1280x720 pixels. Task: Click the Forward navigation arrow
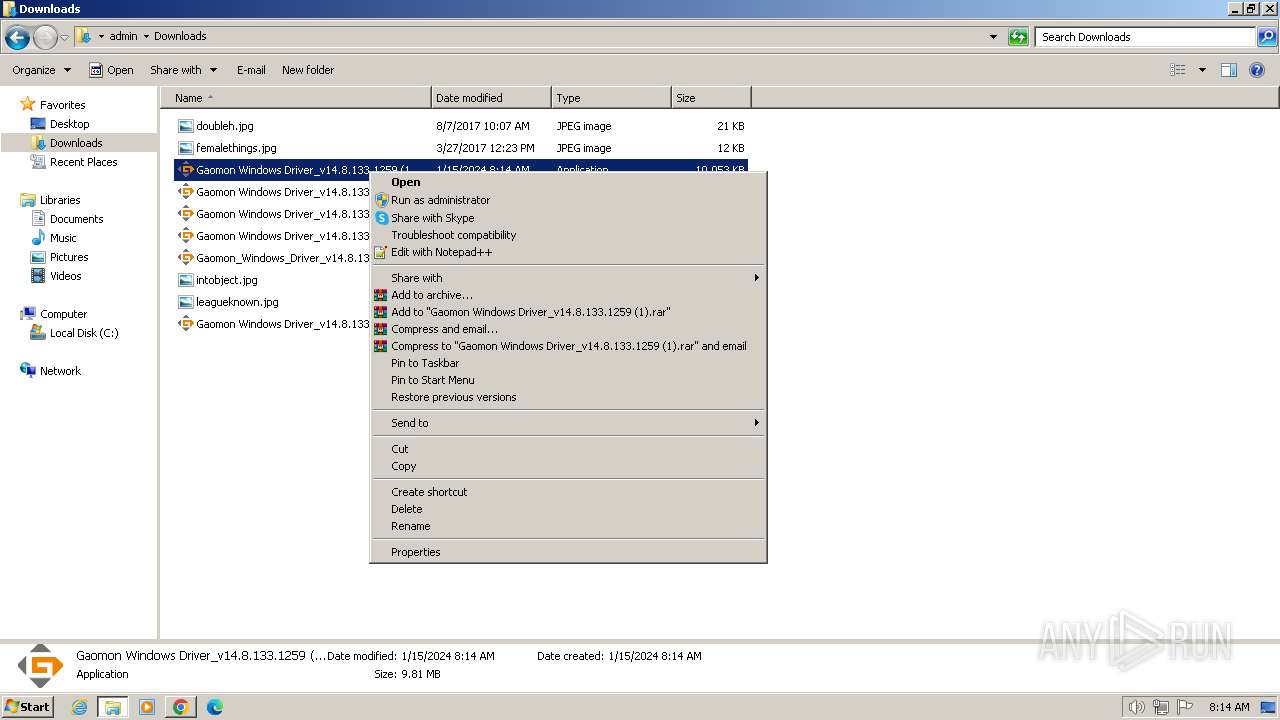[45, 38]
